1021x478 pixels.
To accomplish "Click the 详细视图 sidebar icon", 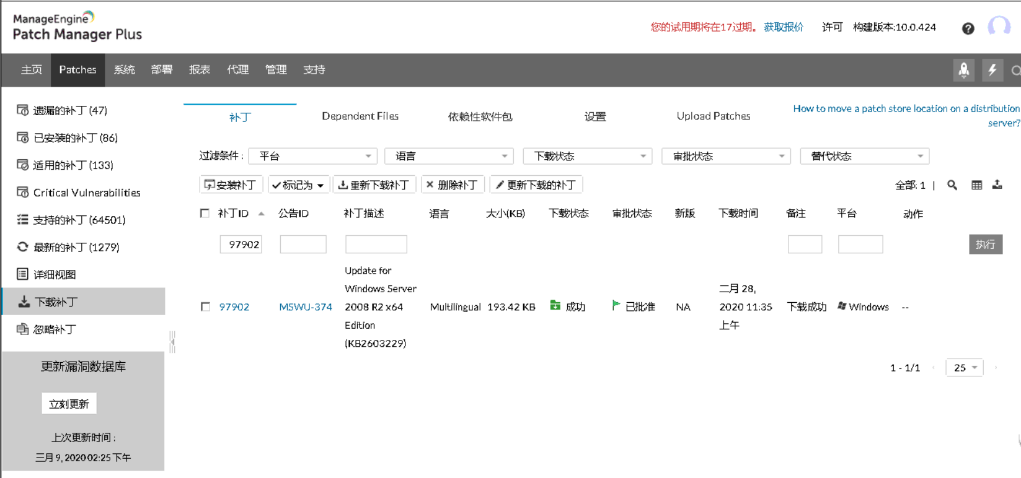I will pyautogui.click(x=22, y=274).
